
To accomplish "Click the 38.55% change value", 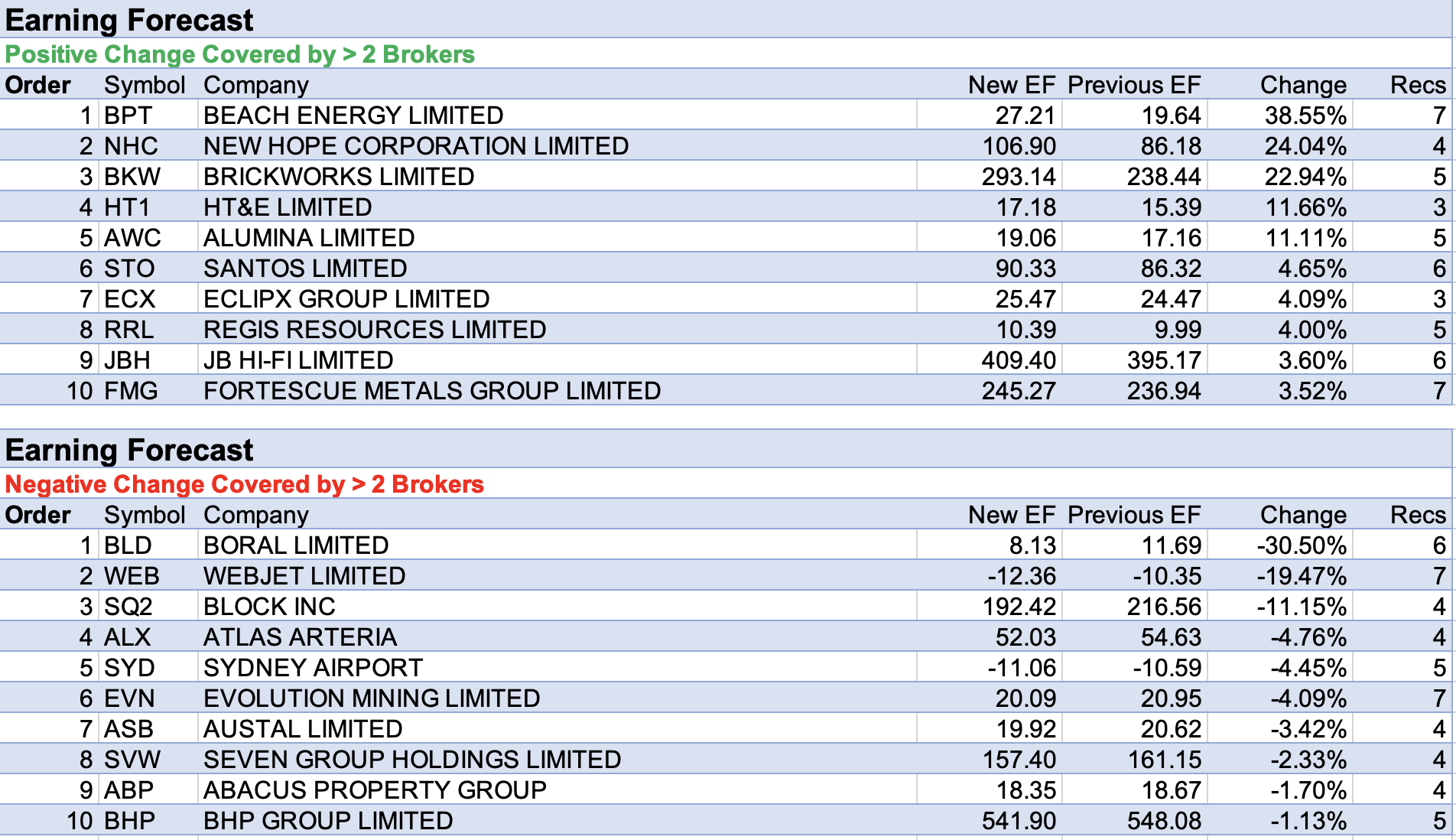I will point(1305,116).
